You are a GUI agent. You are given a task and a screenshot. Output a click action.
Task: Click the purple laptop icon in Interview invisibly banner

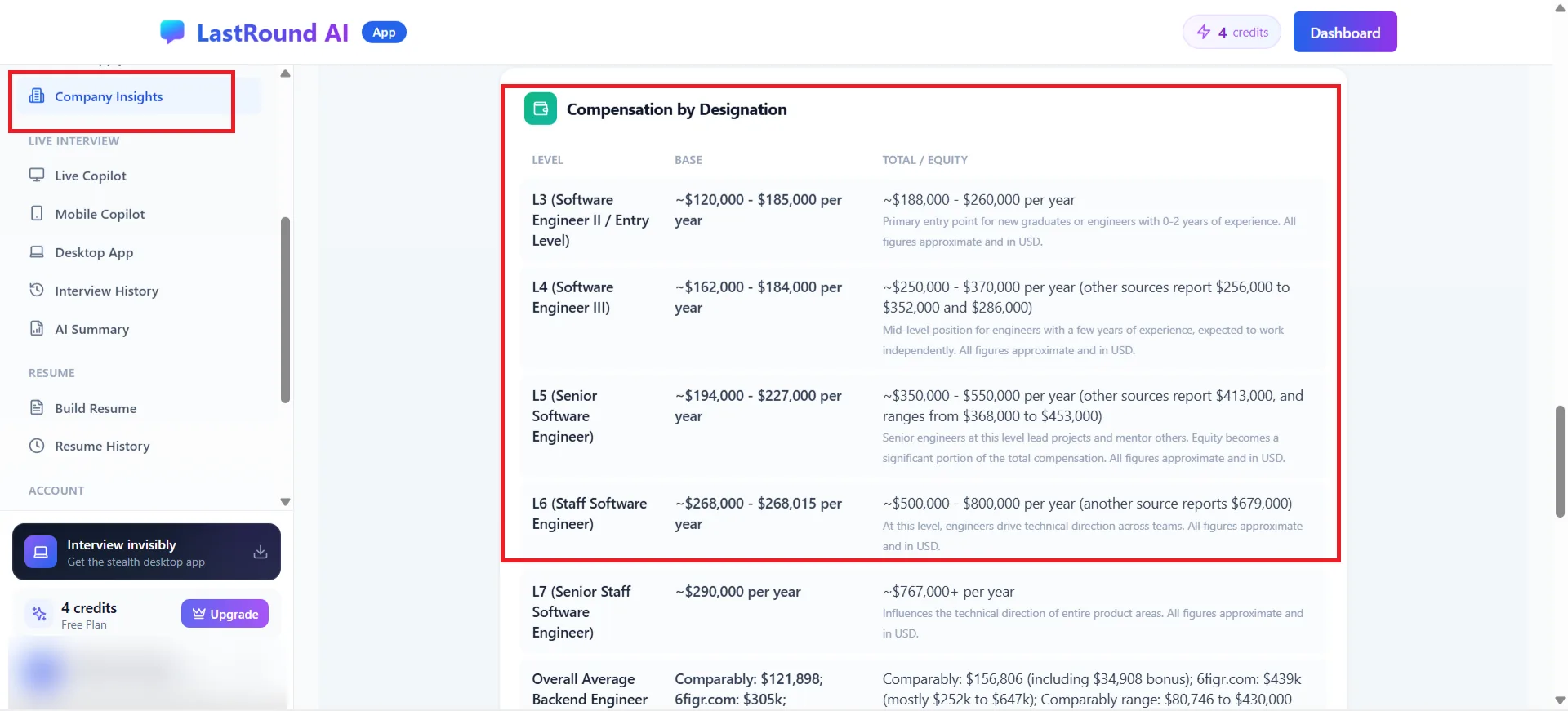pyautogui.click(x=41, y=552)
